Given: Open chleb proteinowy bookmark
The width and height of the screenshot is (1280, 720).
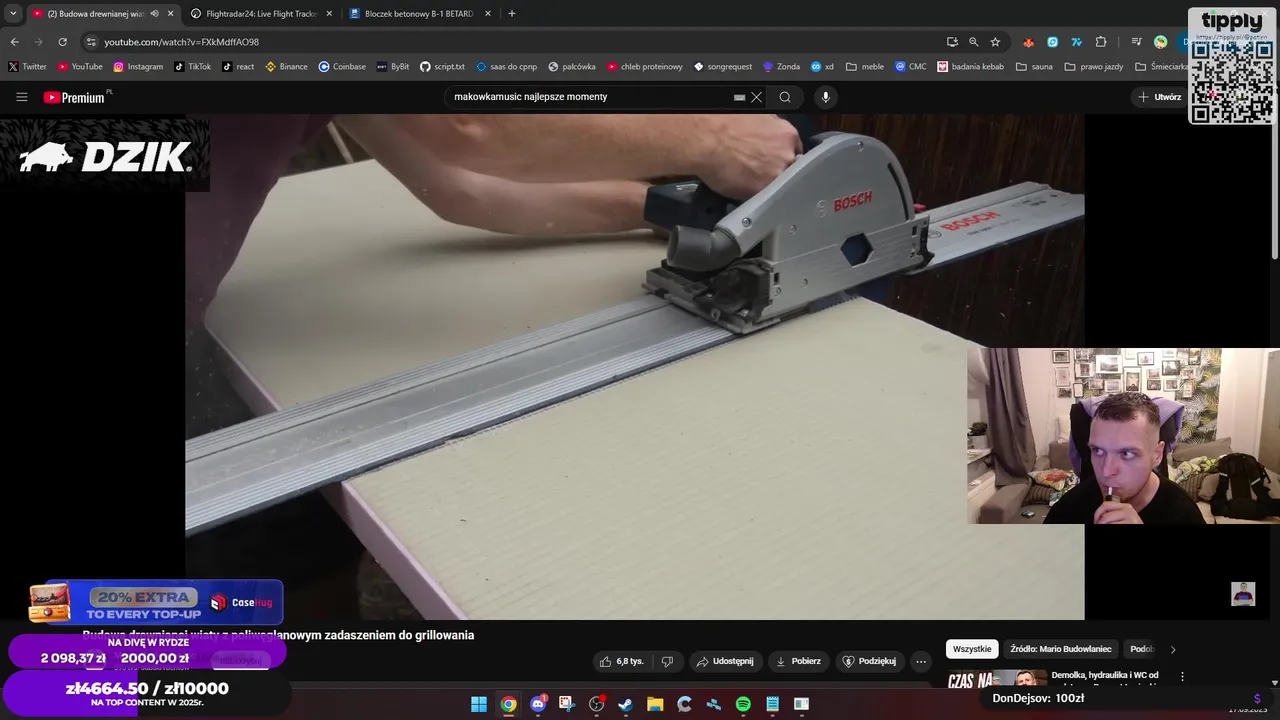Looking at the screenshot, I should pos(645,67).
